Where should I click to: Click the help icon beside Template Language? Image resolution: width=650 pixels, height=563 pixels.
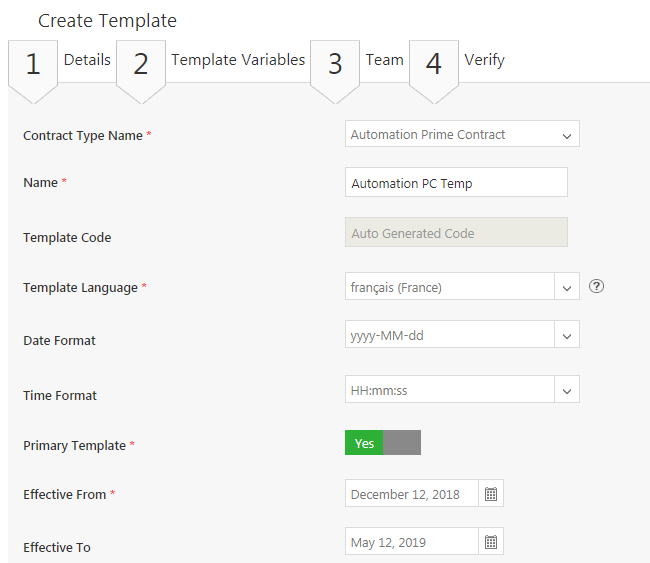pos(597,286)
